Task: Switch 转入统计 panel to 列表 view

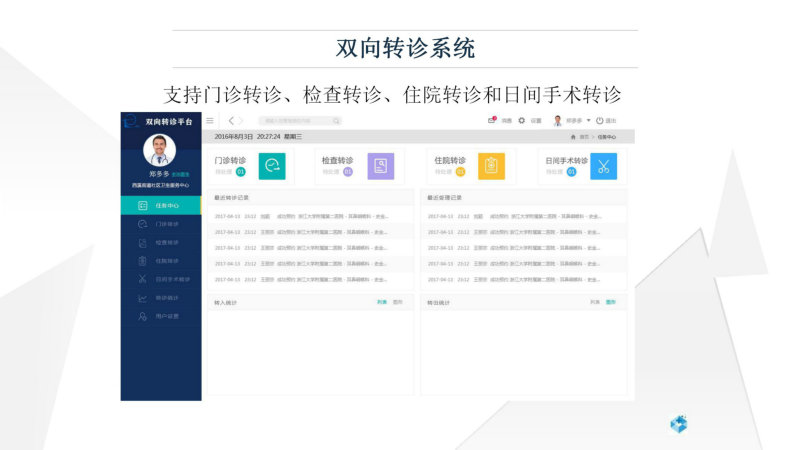Action: tap(382, 302)
